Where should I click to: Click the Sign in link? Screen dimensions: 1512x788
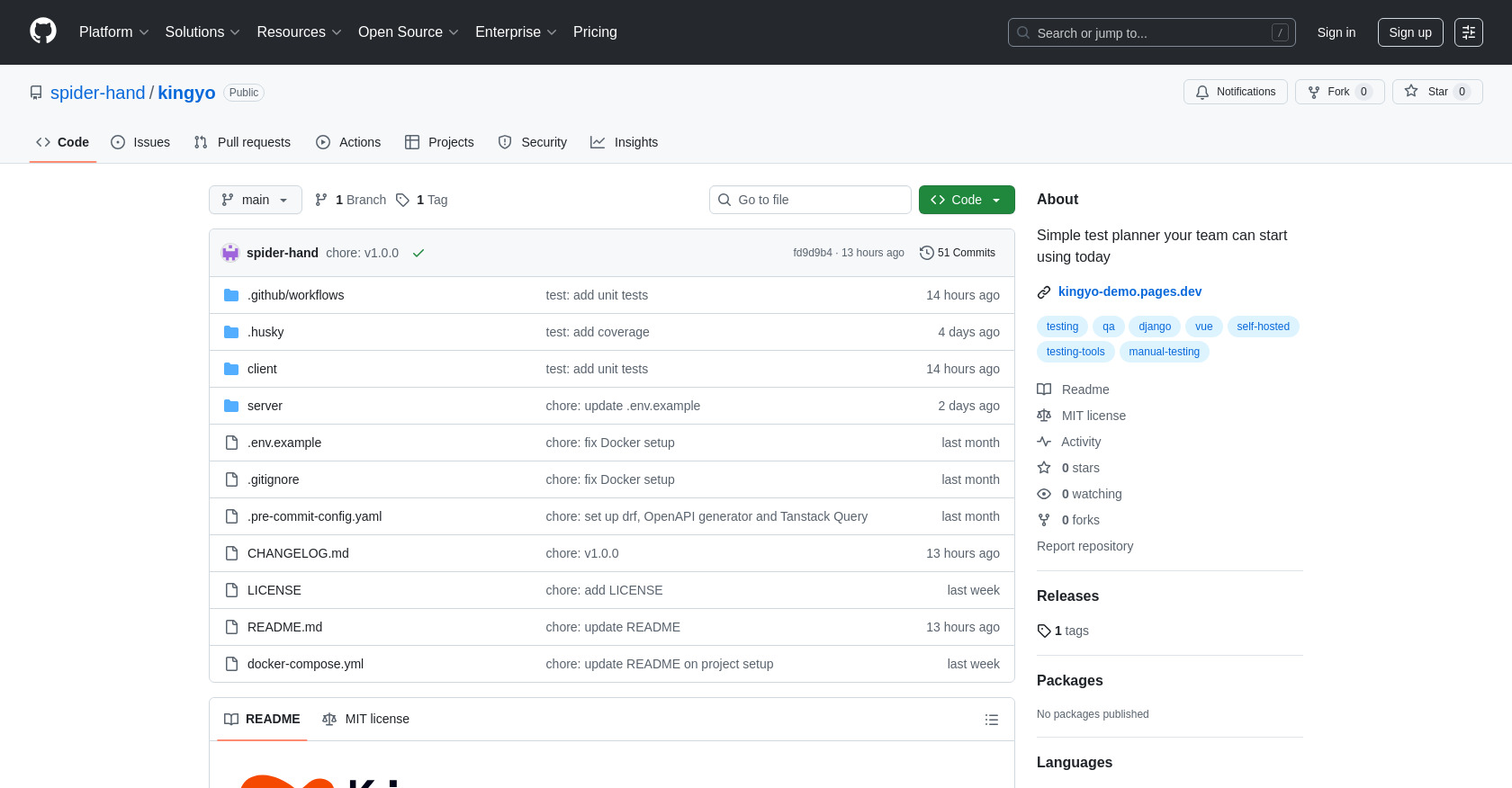[x=1336, y=32]
